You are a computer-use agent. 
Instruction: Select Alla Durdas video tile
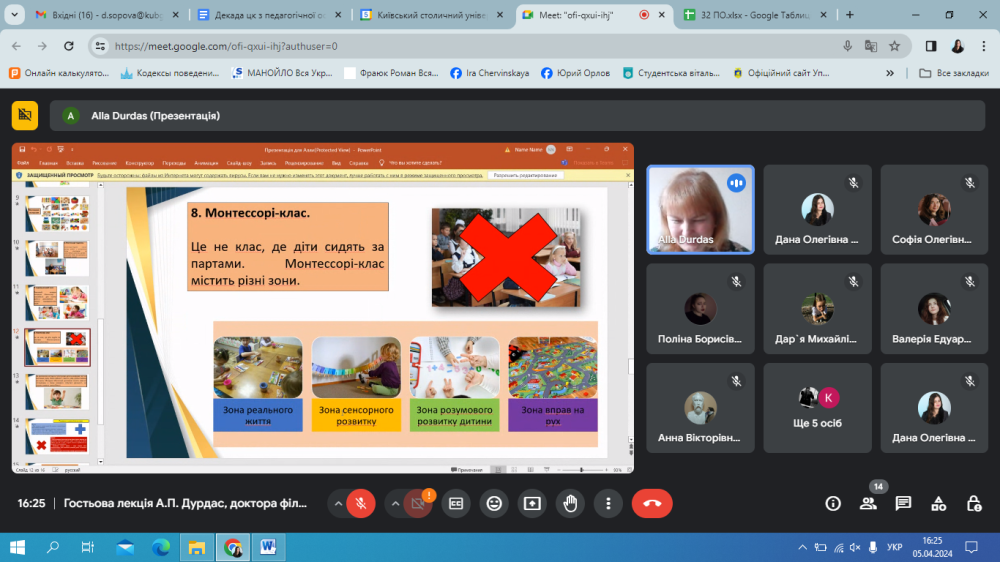click(x=700, y=210)
